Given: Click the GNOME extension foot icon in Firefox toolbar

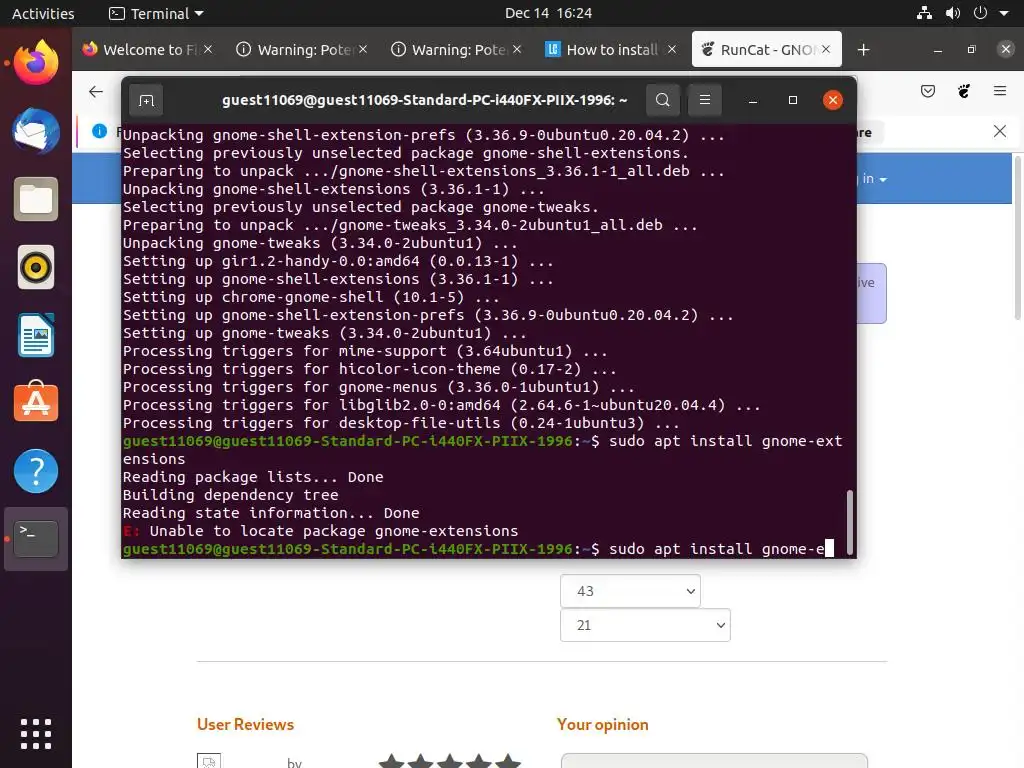Looking at the screenshot, I should [x=964, y=91].
